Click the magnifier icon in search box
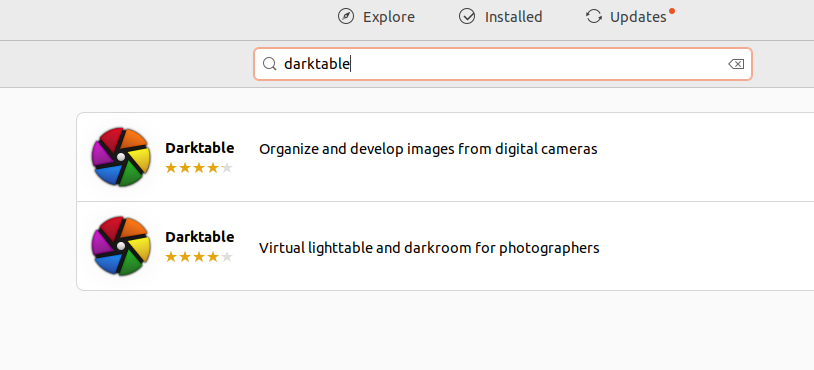814x370 pixels. coord(269,64)
